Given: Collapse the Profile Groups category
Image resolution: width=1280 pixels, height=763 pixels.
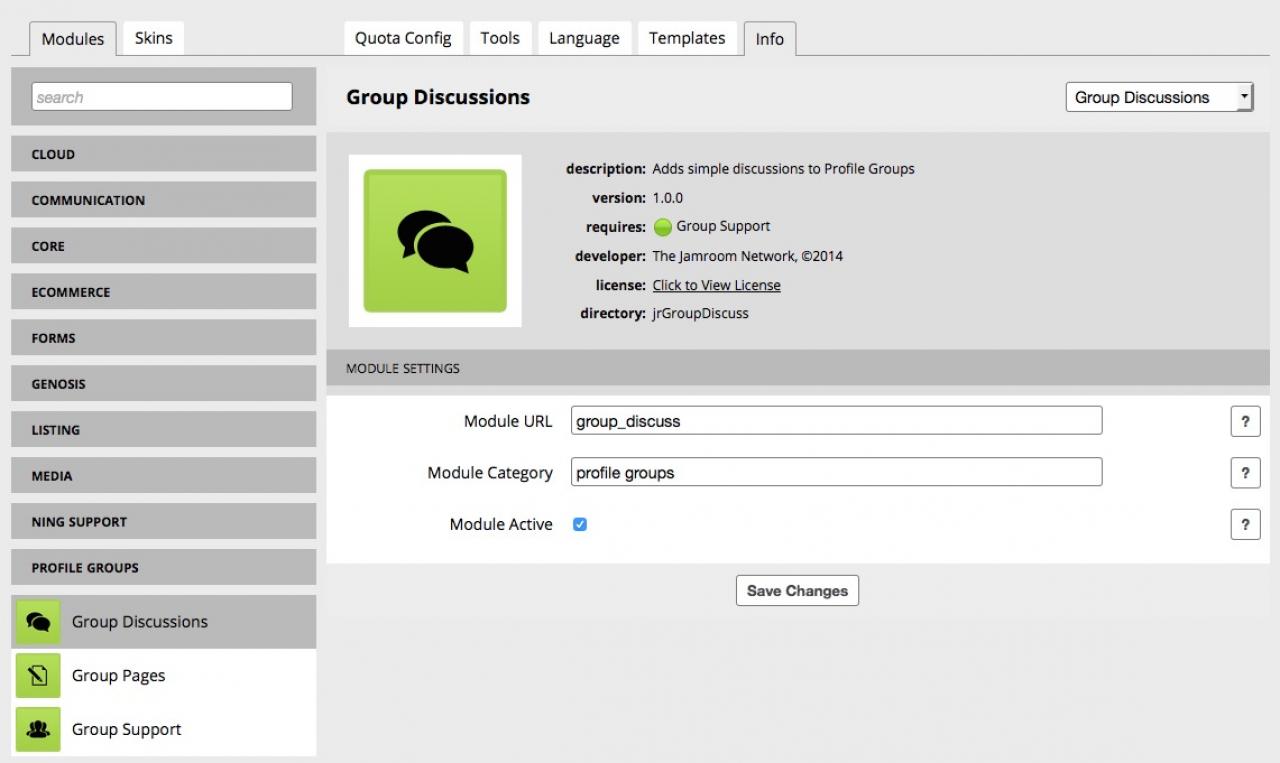Looking at the screenshot, I should [x=163, y=568].
